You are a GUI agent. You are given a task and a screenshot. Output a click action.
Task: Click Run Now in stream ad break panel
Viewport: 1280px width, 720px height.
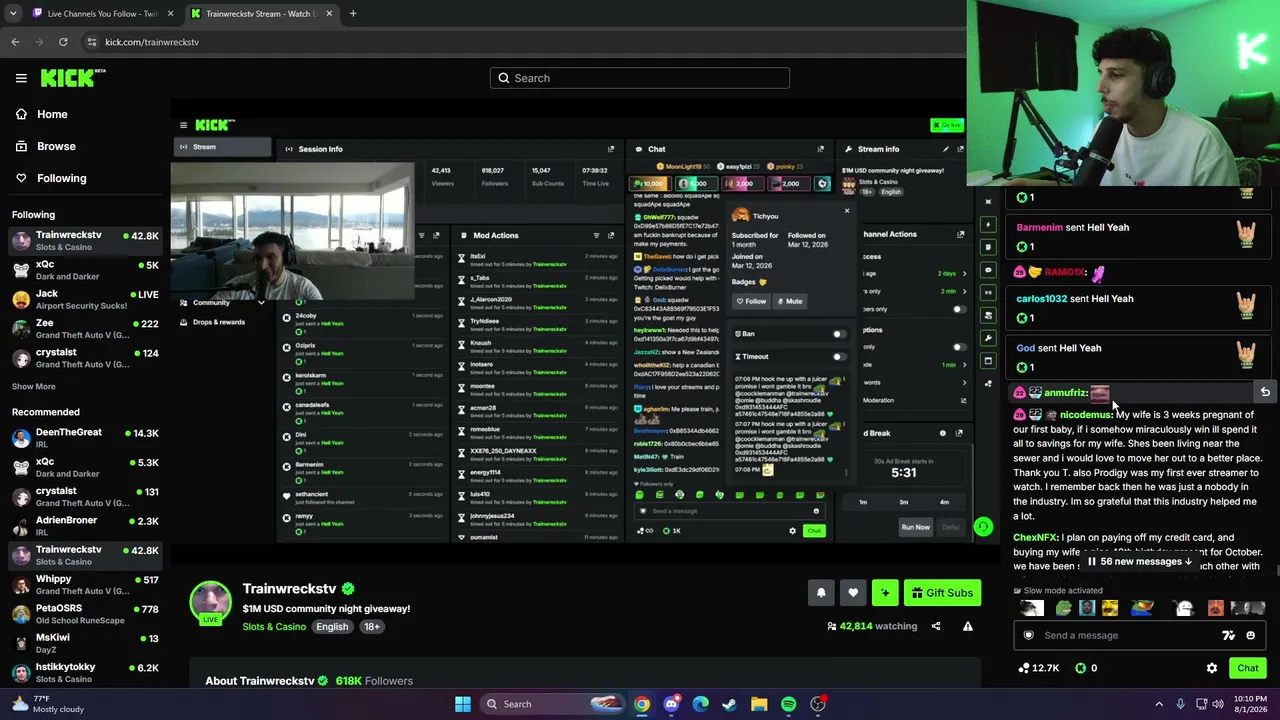pos(915,527)
